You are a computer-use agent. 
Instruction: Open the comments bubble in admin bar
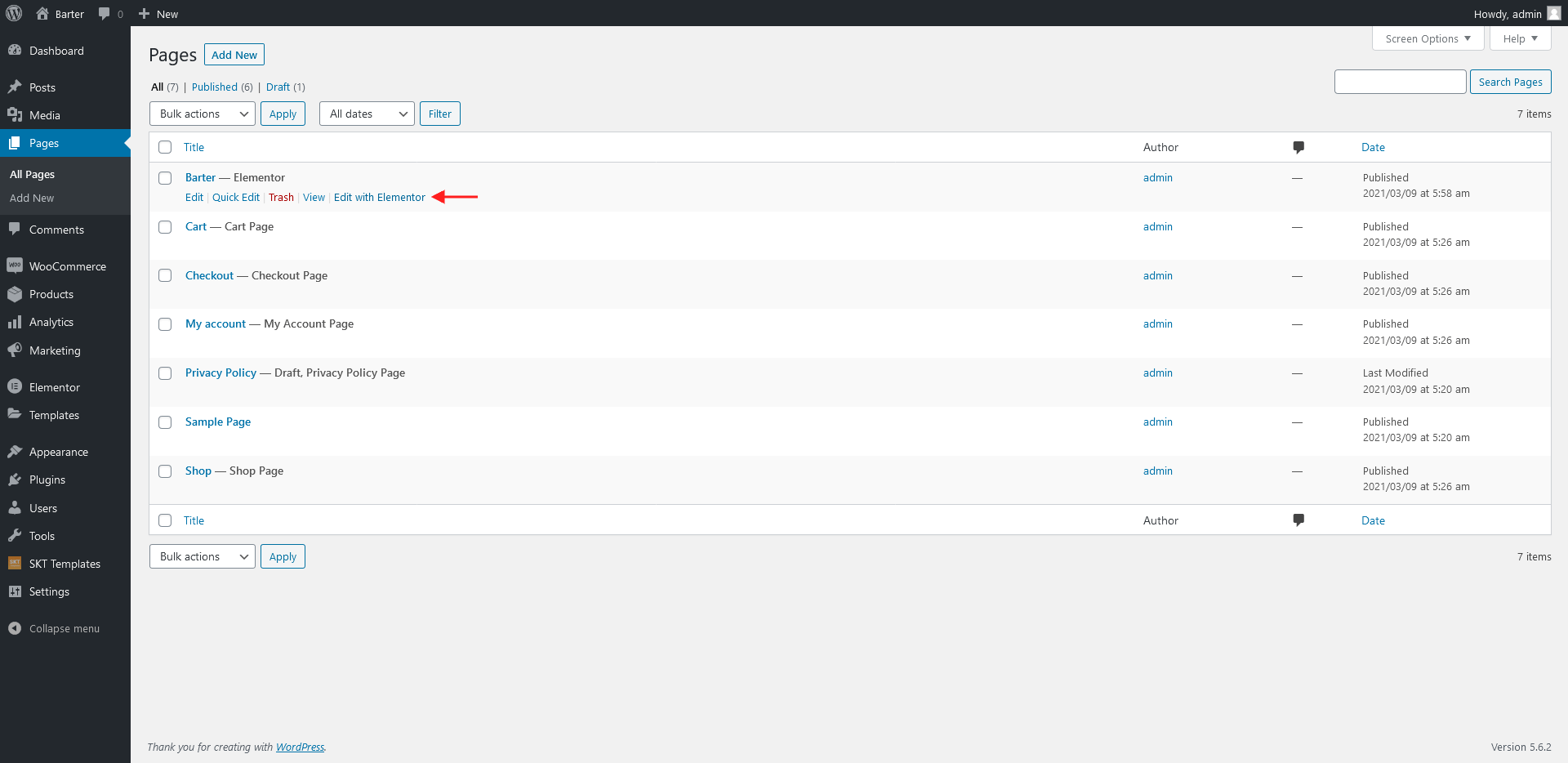point(104,14)
